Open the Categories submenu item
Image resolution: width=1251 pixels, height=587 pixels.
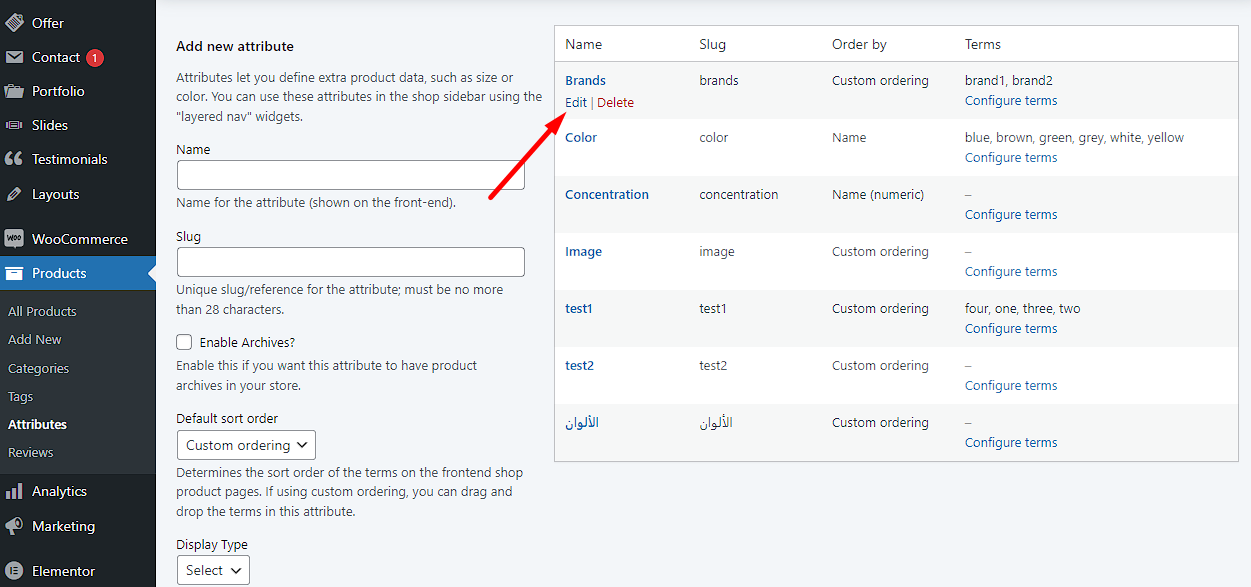(39, 368)
